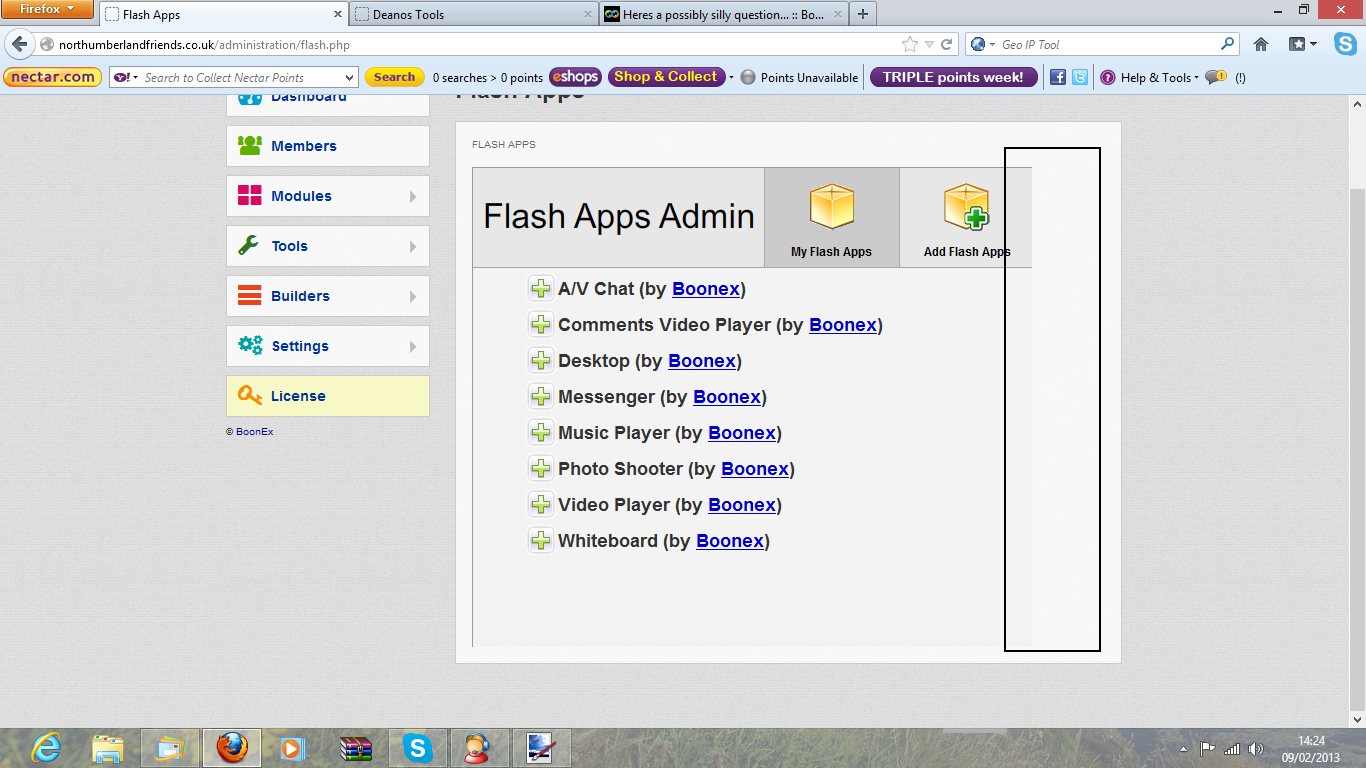The image size is (1366, 768).
Task: Click the Members sidebar icon
Action: point(249,146)
